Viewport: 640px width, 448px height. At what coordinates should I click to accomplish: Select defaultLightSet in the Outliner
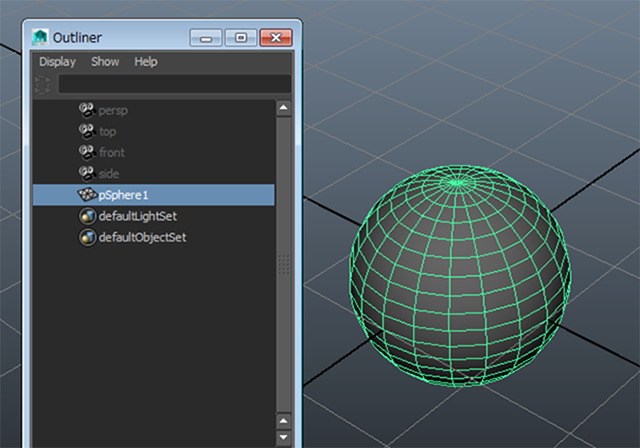(x=154, y=216)
